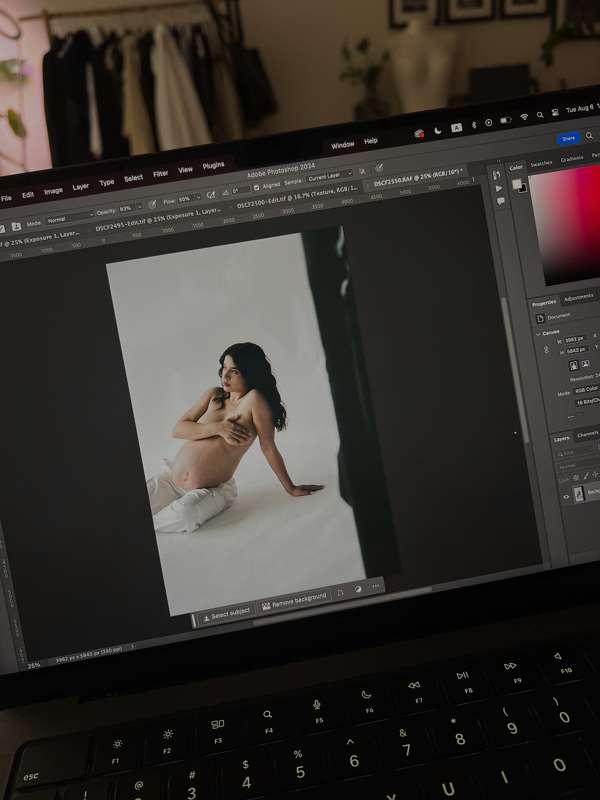Open the Mode 'RGB Color' dropdown
Image resolution: width=600 pixels, height=800 pixels.
click(x=587, y=390)
